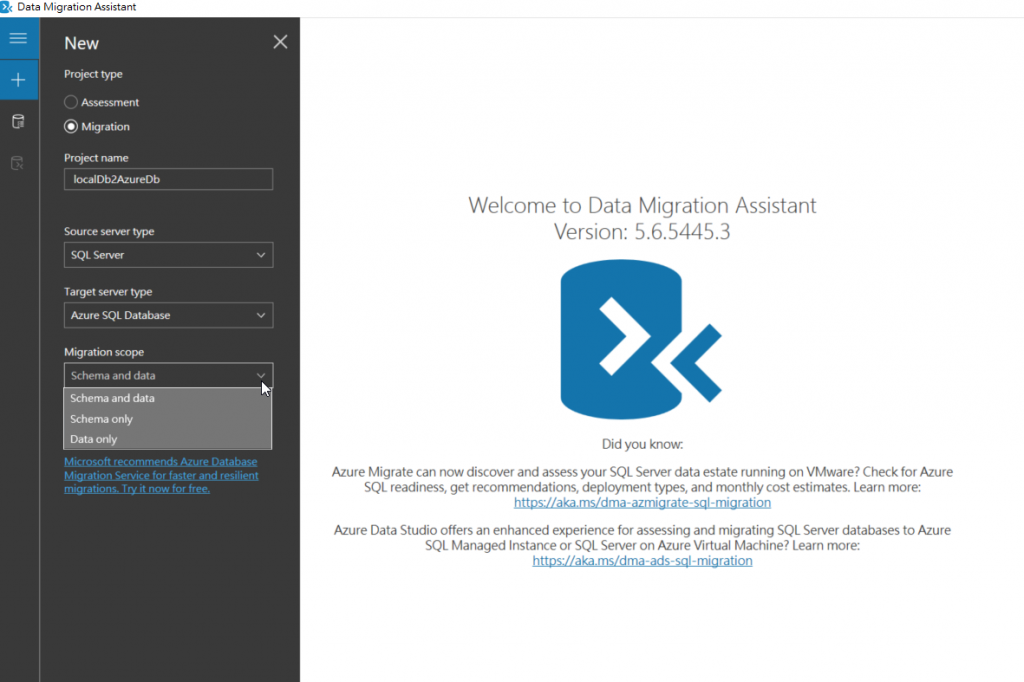Click the 'Did you know:' text
The height and width of the screenshot is (682, 1024).
[x=642, y=444]
